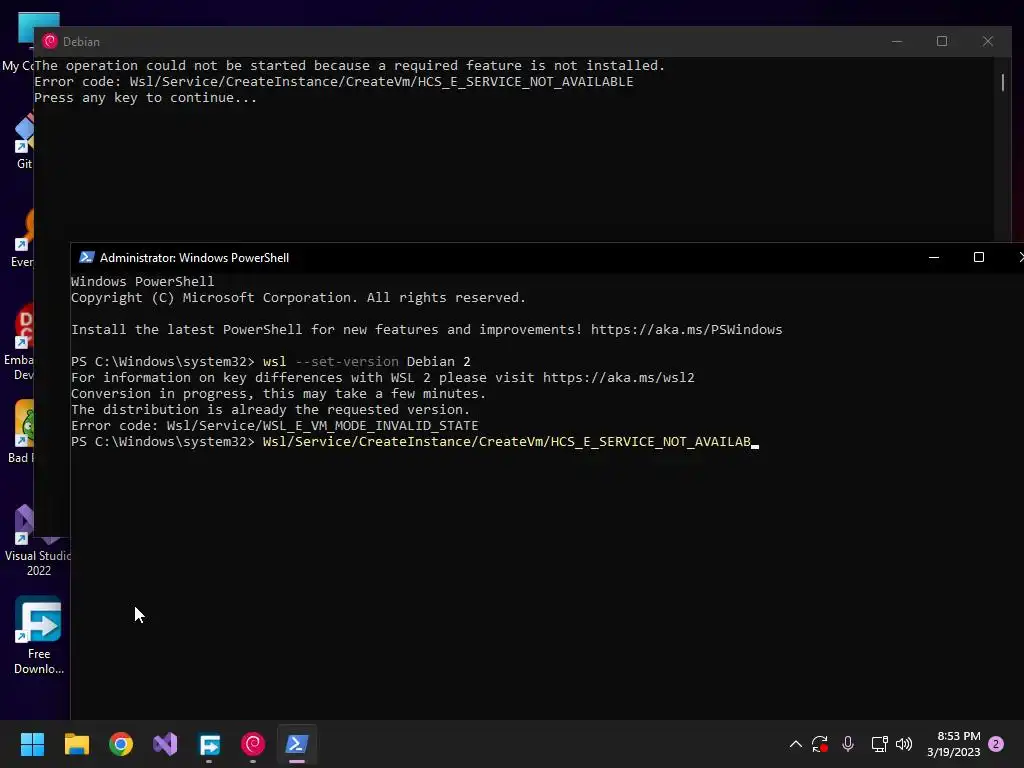The image size is (1024, 768).
Task: Maximize the Debian window
Action: [x=942, y=41]
